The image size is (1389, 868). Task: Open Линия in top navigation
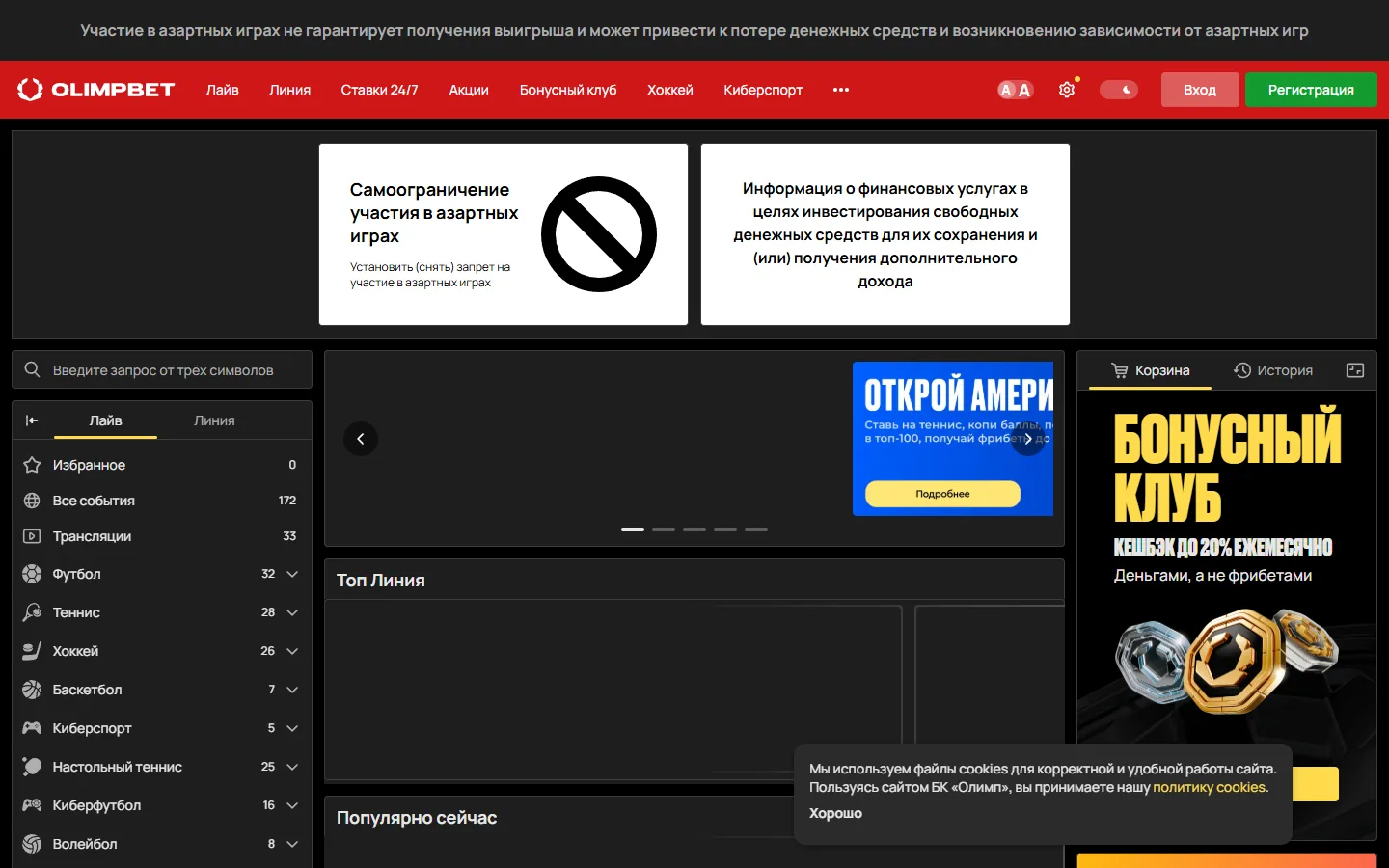pyautogui.click(x=290, y=90)
